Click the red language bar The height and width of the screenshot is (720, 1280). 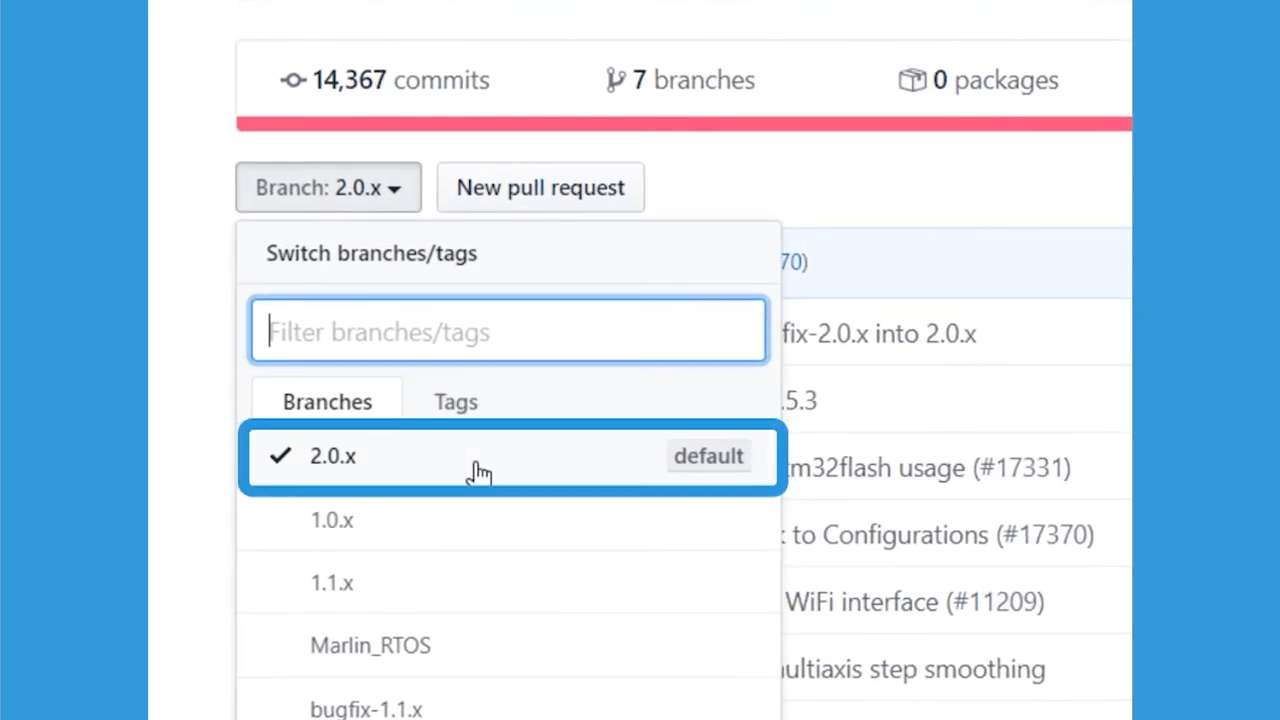pos(684,124)
